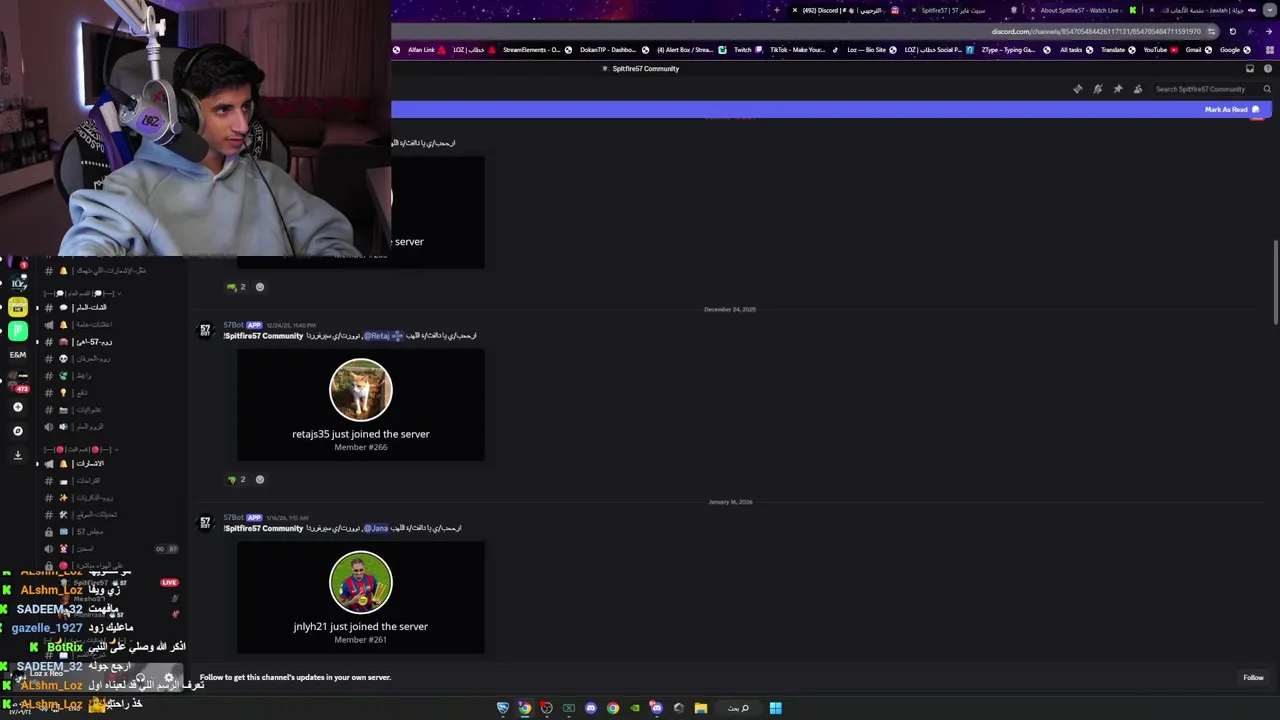Close the (492) Discord browser tab
This screenshot has width=1280, height=720.
coord(795,10)
